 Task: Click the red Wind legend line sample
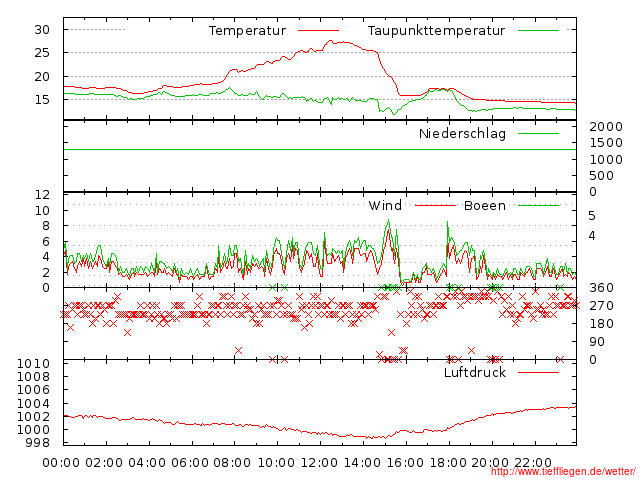click(435, 205)
